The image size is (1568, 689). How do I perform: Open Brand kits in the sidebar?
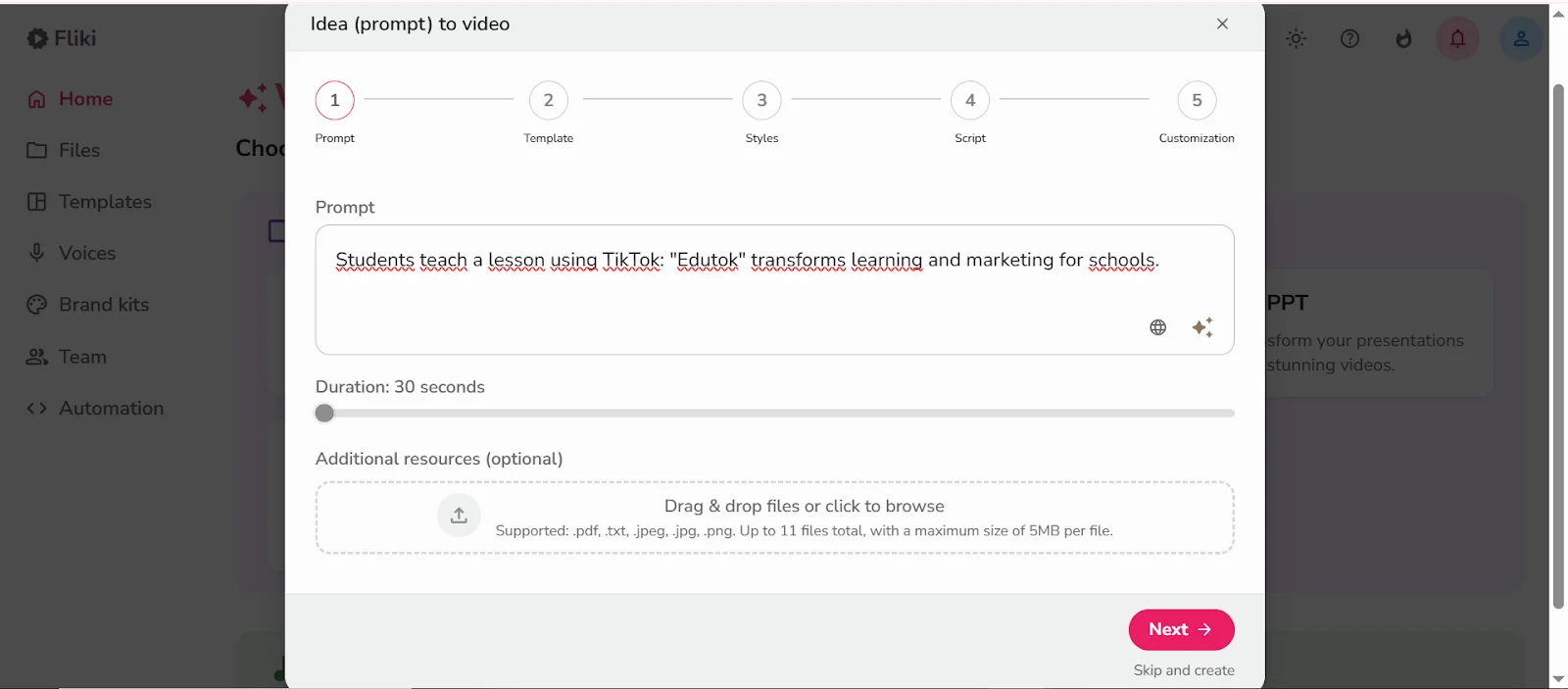pyautogui.click(x=88, y=305)
